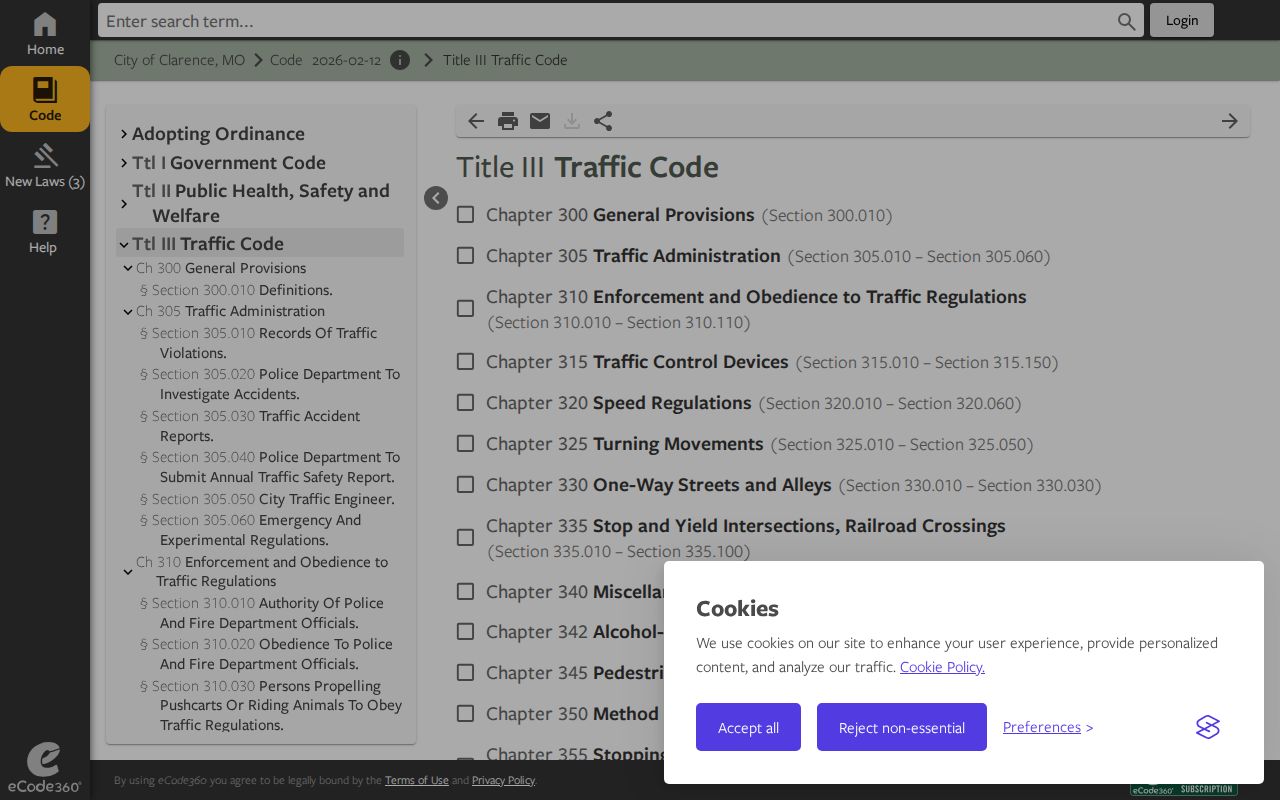Open Chapter 310 Enforcement and Obedience link
Screen dimensions: 1280x800
click(x=756, y=309)
